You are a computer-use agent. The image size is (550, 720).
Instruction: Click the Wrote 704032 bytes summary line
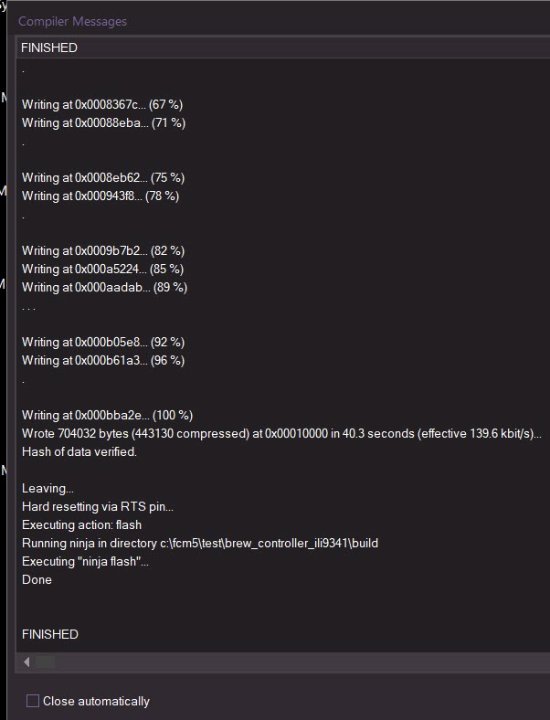[282, 433]
